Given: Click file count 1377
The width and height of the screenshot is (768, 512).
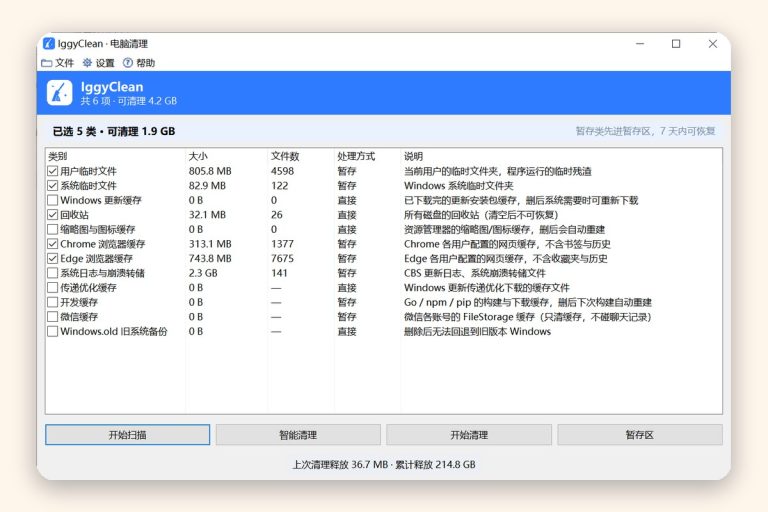Looking at the screenshot, I should (x=283, y=244).
